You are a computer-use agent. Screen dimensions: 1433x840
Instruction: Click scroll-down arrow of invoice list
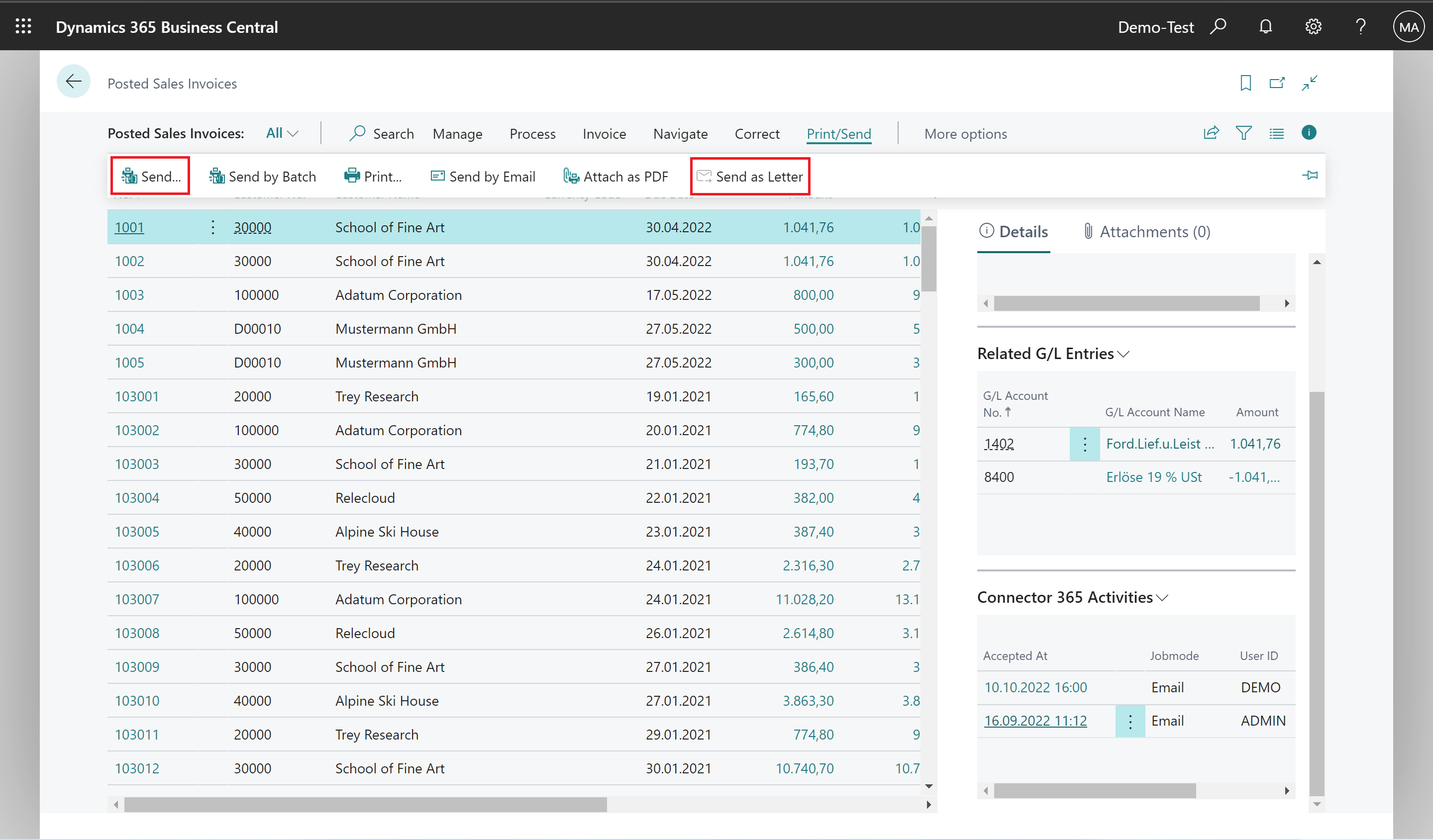click(x=928, y=787)
